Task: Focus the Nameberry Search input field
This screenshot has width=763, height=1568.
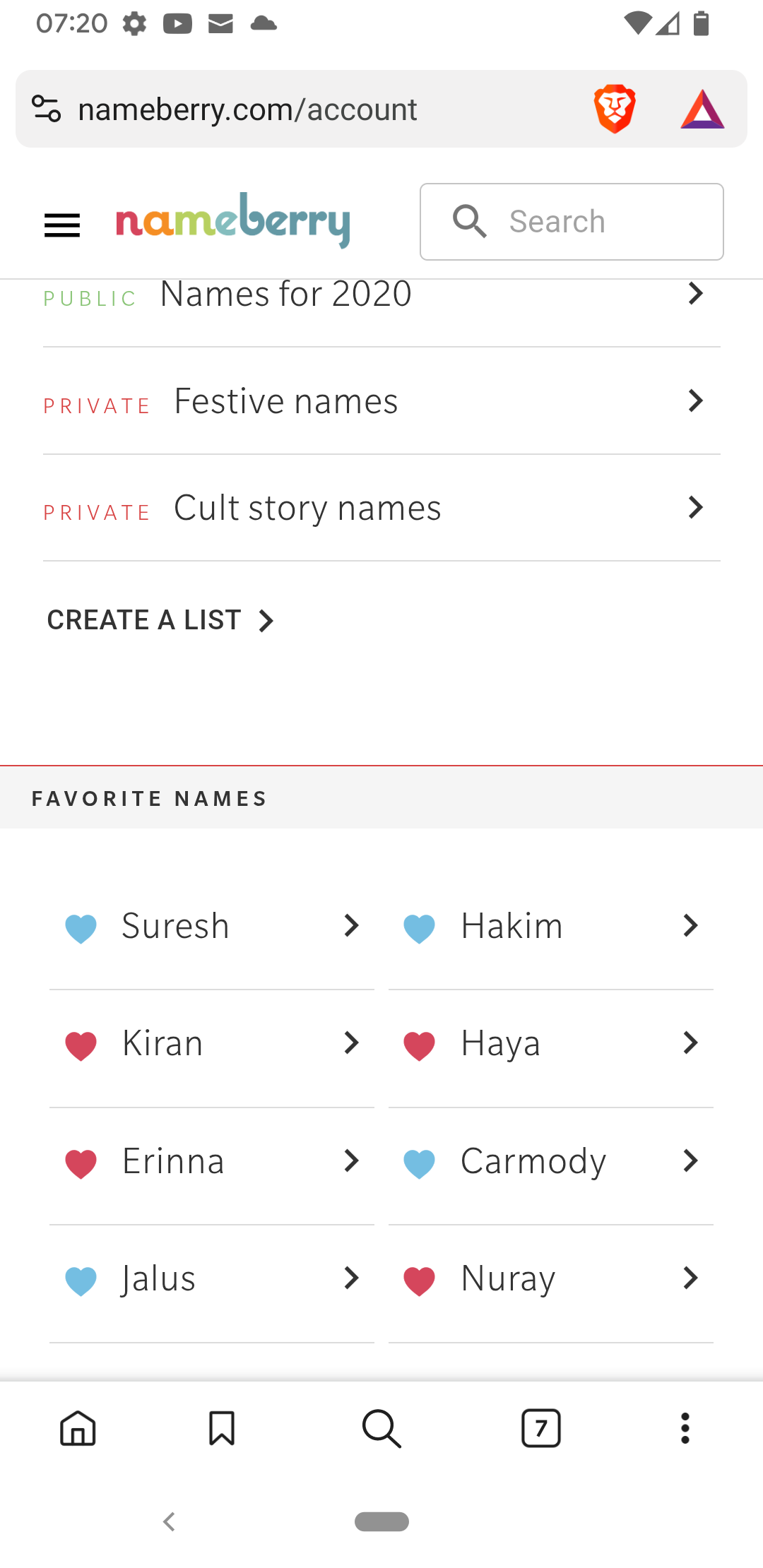Action: pyautogui.click(x=572, y=222)
